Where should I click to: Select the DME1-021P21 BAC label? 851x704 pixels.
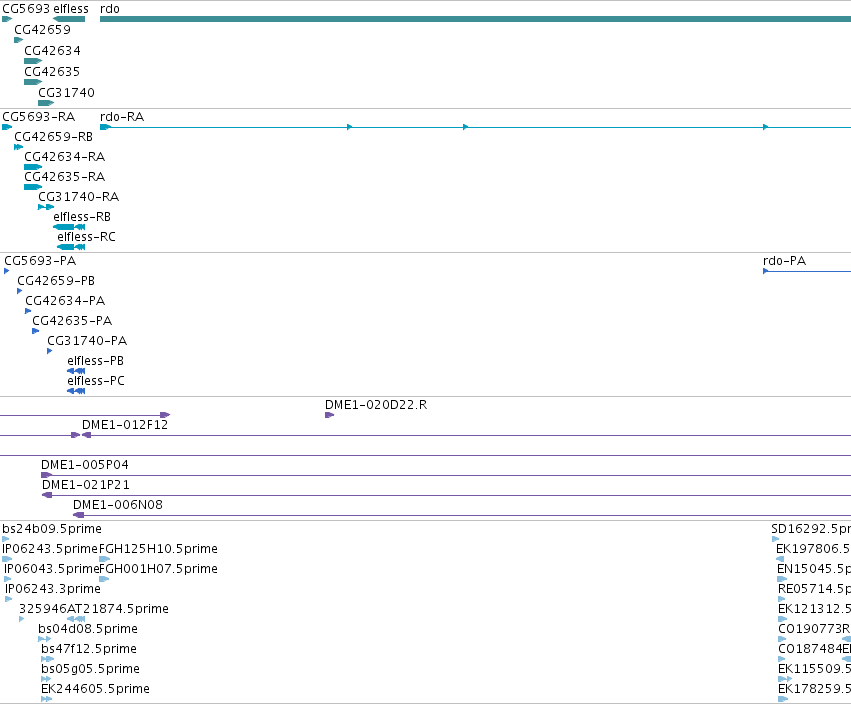coord(86,485)
